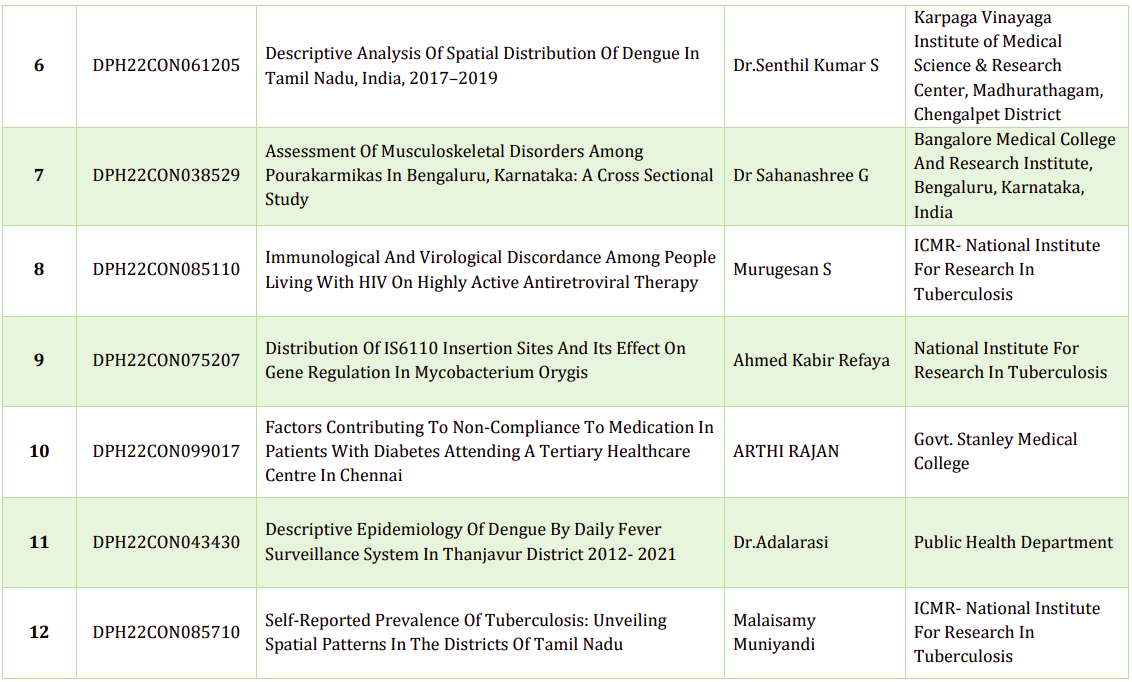
Task: Click author name ARTHI RAJAN
Action: (x=786, y=452)
